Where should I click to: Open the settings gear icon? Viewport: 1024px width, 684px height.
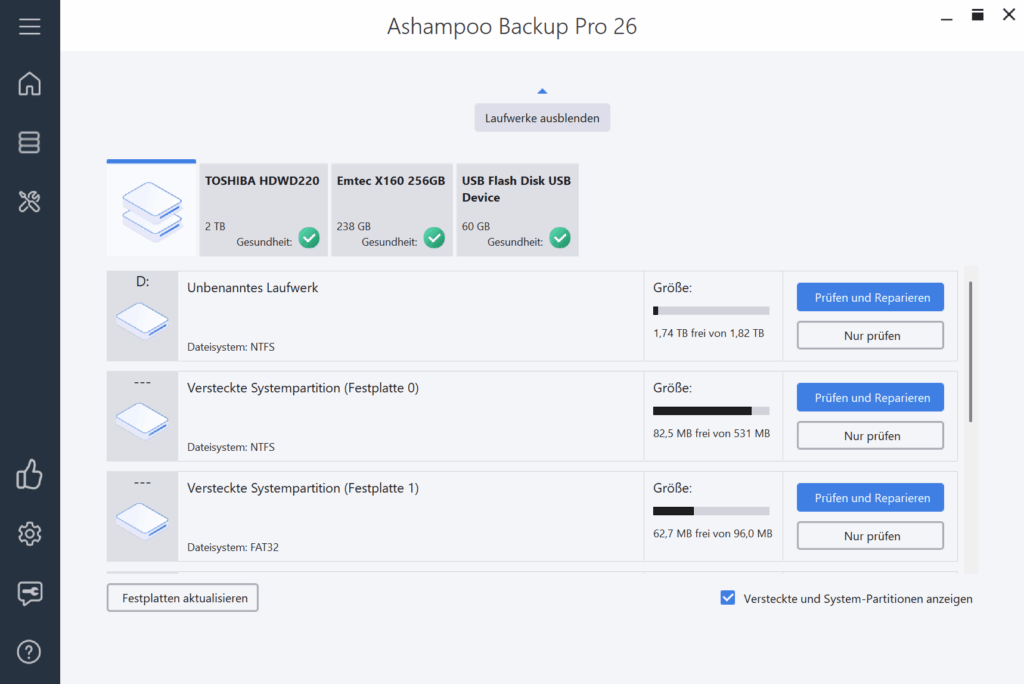point(30,533)
